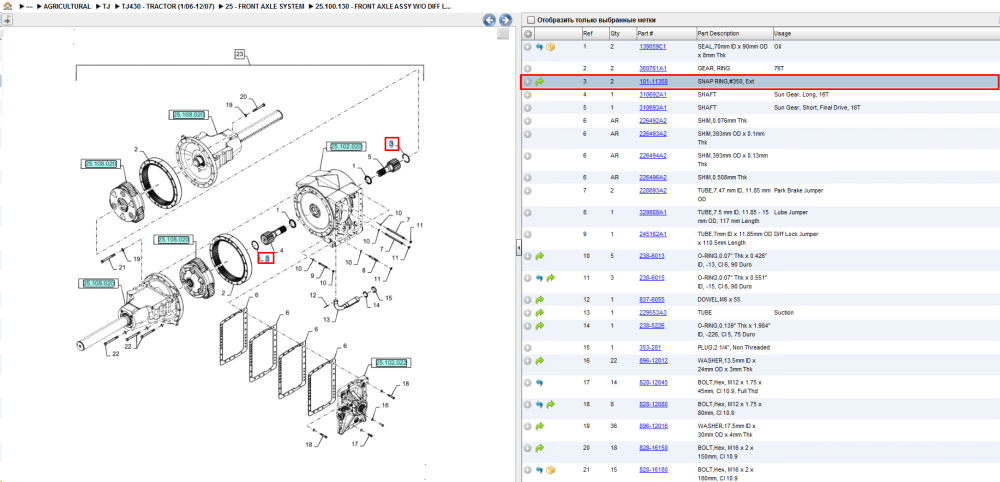Image resolution: width=1000 pixels, height=482 pixels.
Task: Go to the next diagram with the forward arrow
Action: (x=505, y=20)
